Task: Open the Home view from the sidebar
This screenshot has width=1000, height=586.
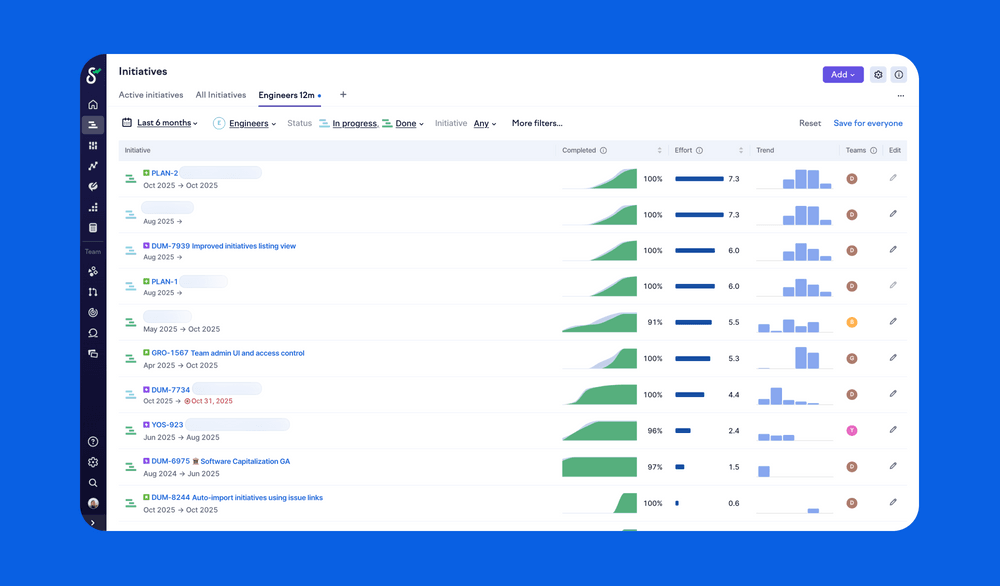Action: (93, 104)
